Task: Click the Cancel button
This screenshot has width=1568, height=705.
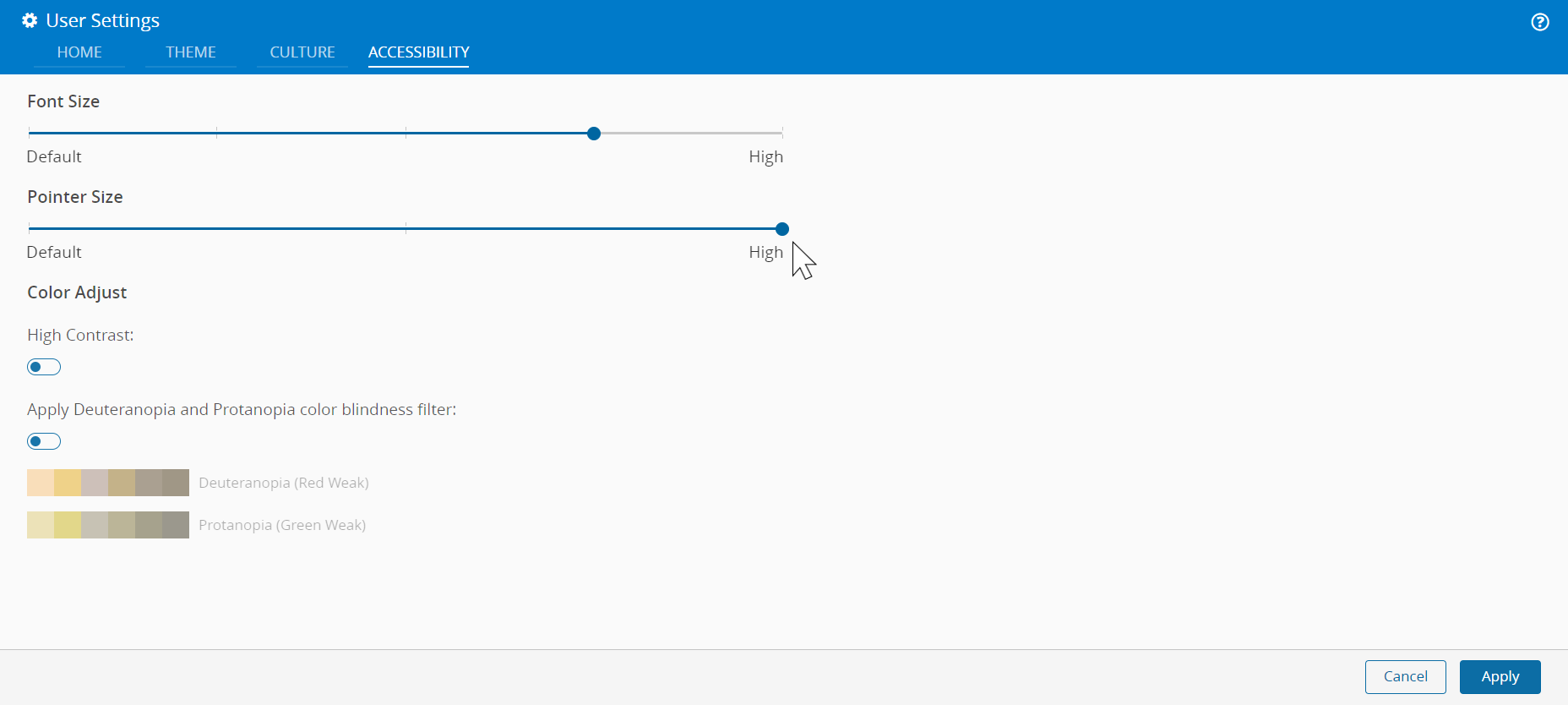Action: coord(1405,676)
